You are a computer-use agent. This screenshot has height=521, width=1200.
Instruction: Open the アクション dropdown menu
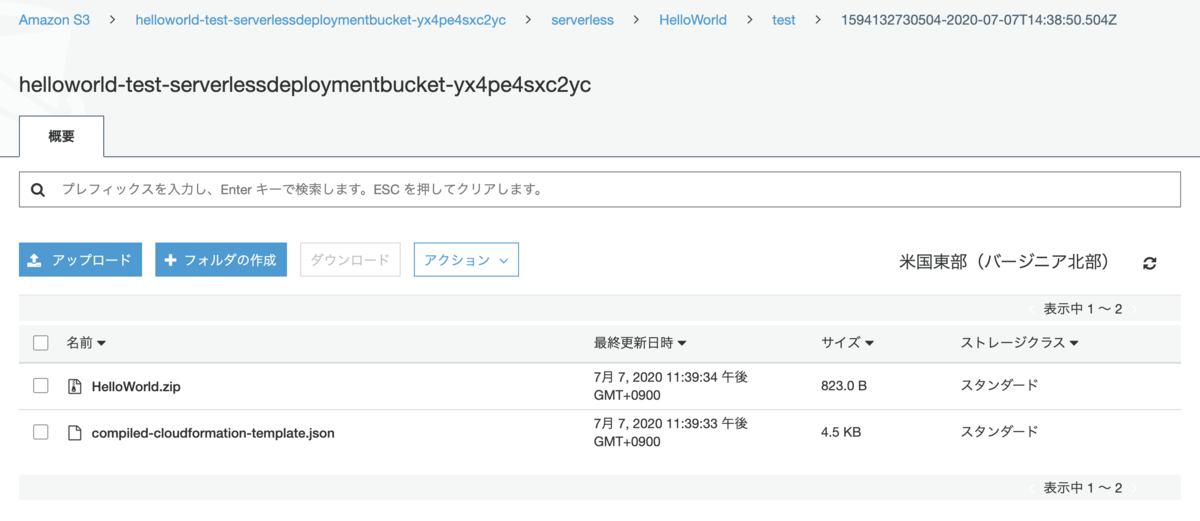466,260
